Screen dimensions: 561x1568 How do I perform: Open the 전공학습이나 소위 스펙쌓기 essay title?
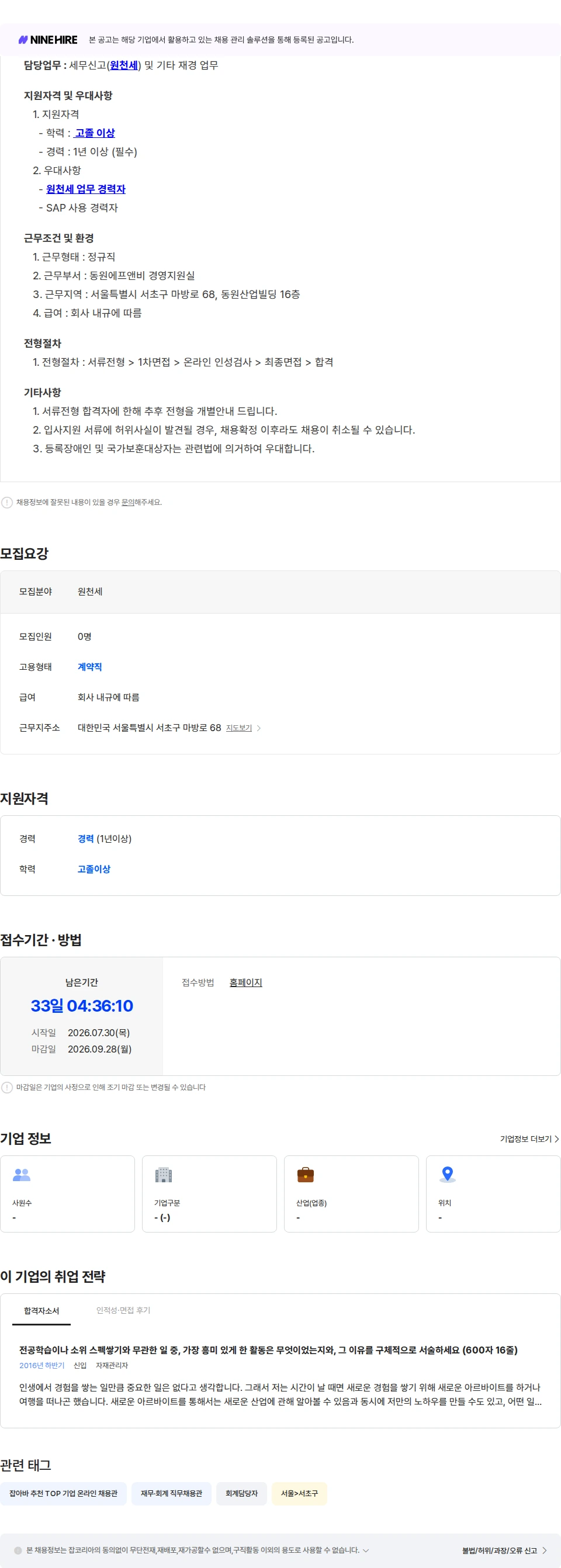coord(268,1350)
